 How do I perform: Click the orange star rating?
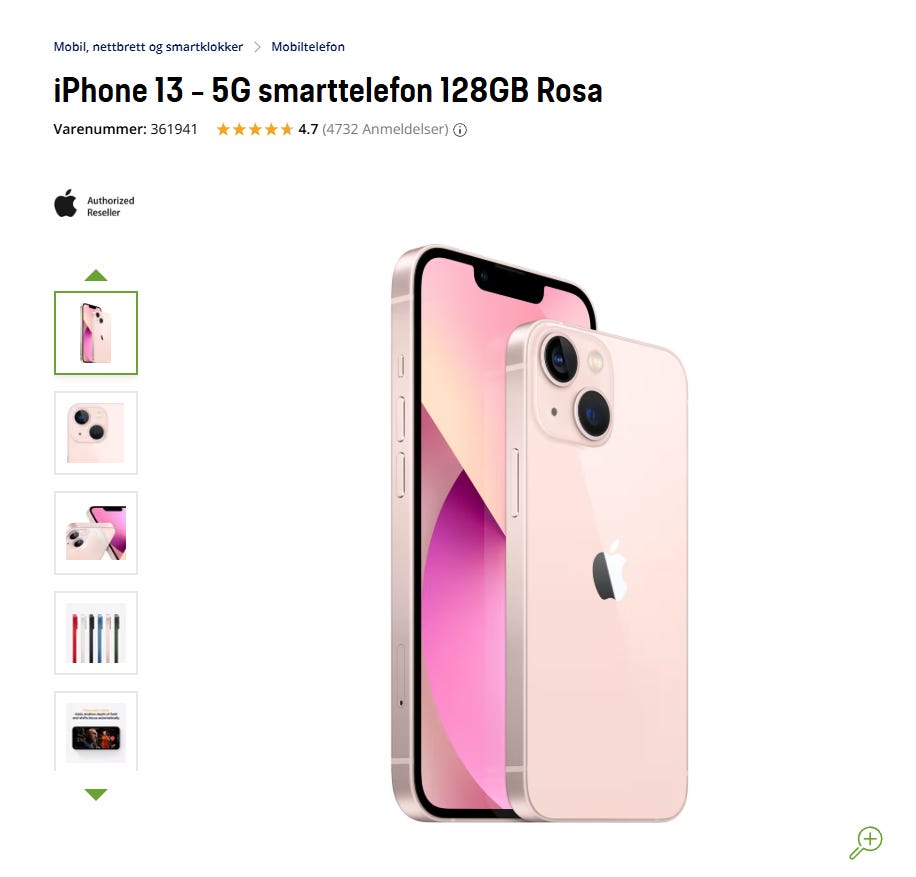pyautogui.click(x=255, y=129)
